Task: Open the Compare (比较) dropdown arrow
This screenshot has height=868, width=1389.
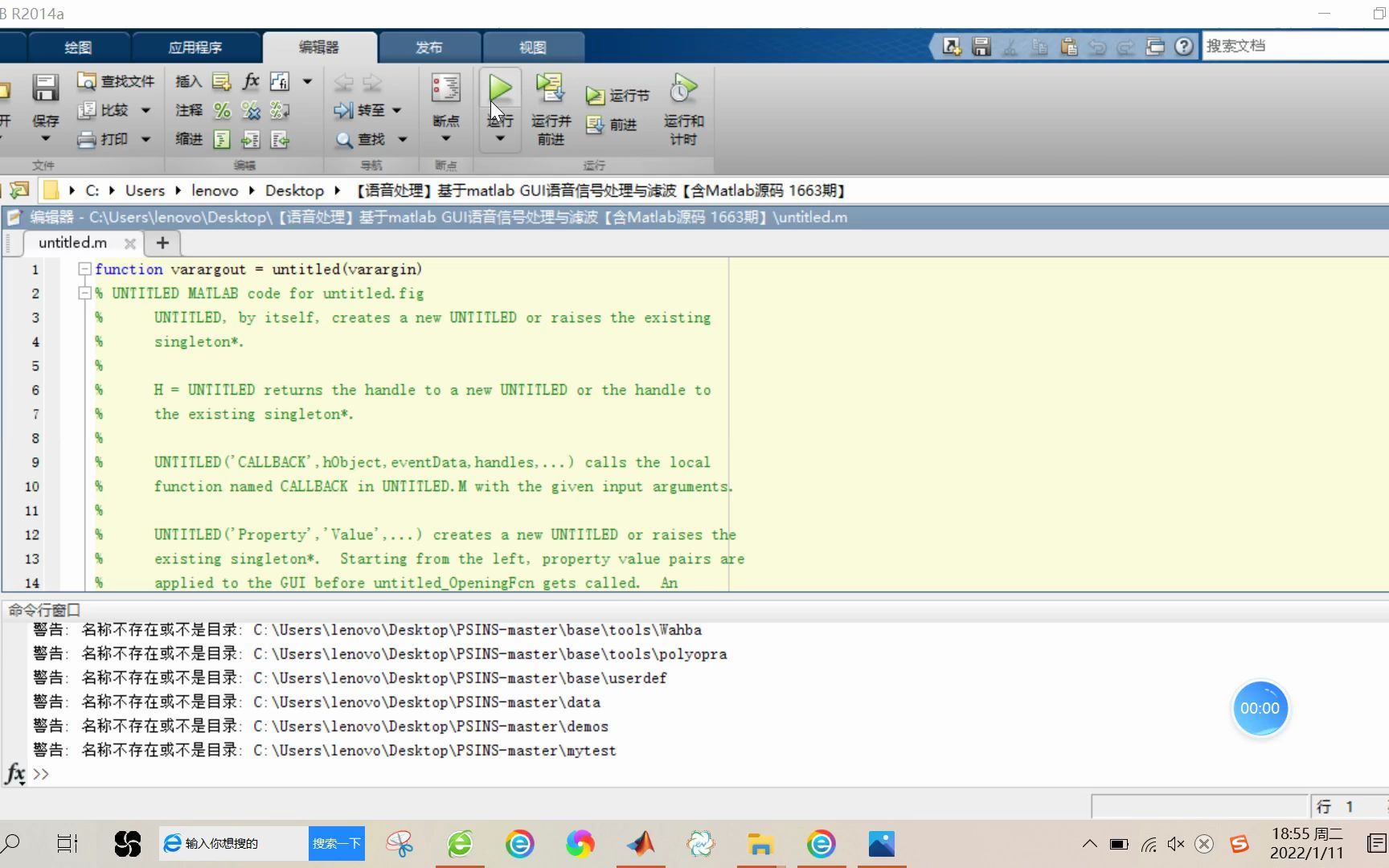Action: [x=146, y=110]
